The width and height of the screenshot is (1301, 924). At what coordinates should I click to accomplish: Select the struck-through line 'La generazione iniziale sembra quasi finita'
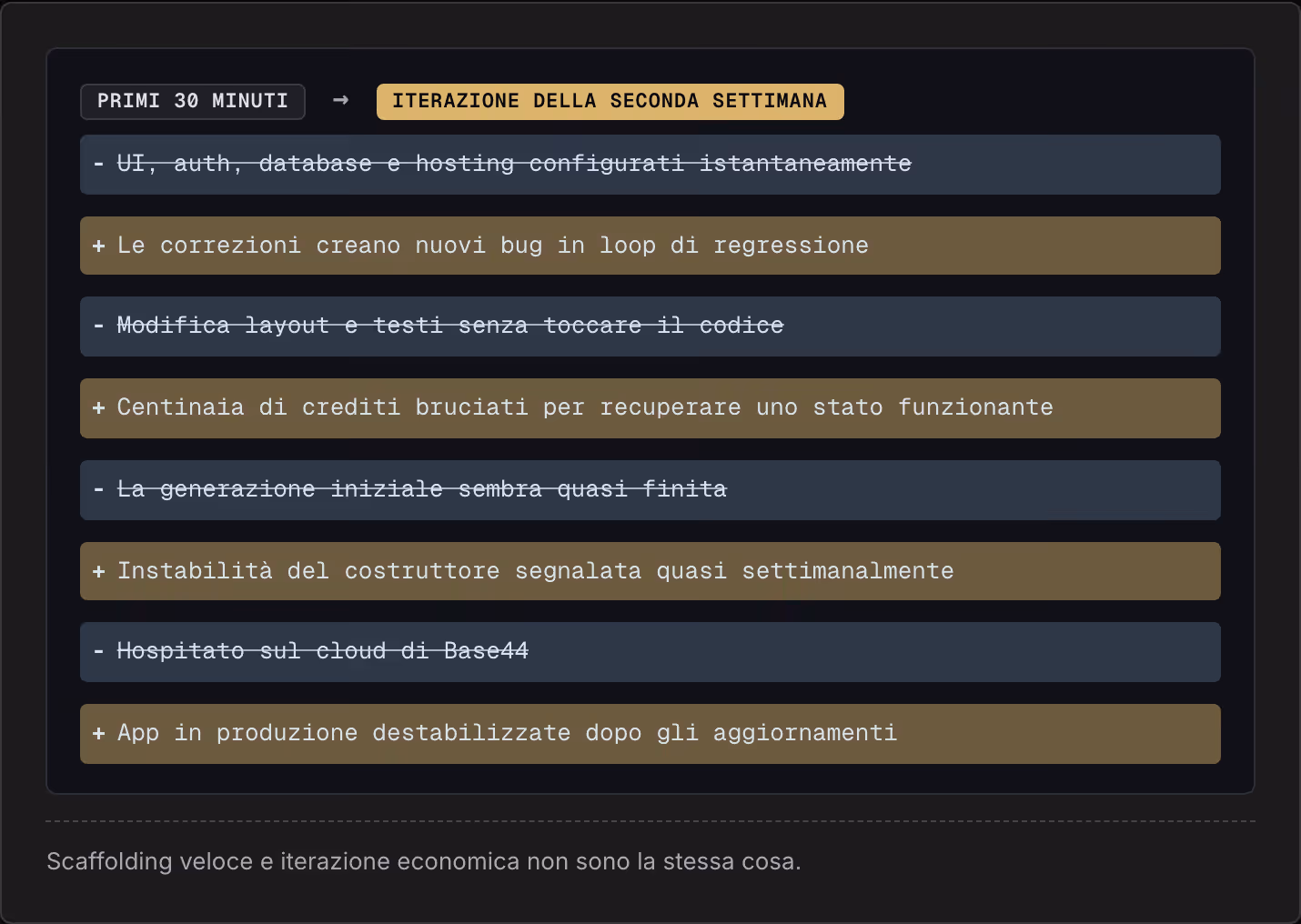pos(650,490)
